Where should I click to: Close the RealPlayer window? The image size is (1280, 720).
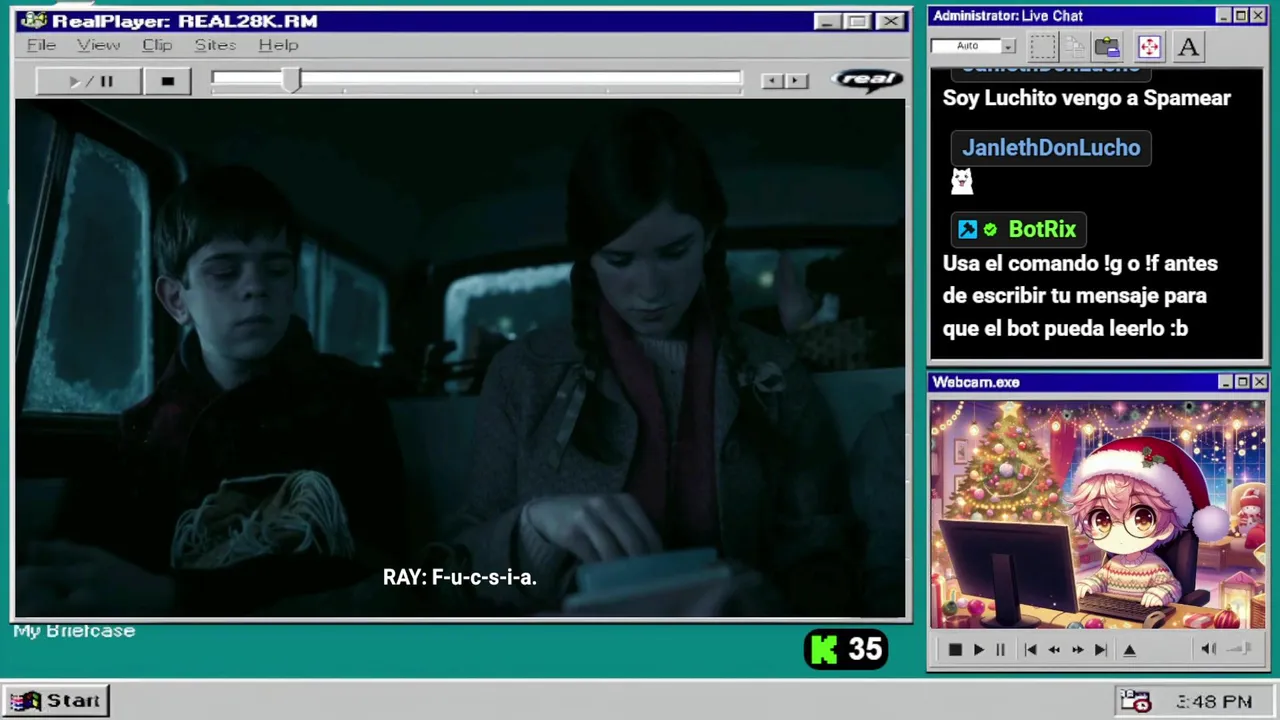coord(889,21)
